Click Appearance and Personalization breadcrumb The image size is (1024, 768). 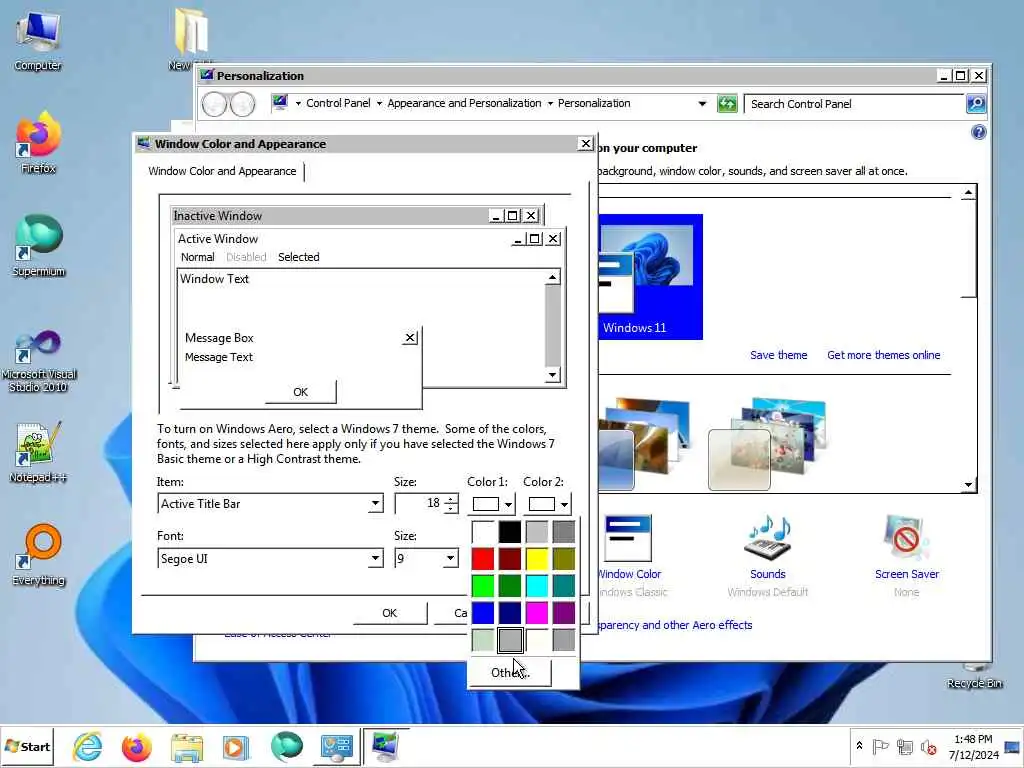[464, 103]
